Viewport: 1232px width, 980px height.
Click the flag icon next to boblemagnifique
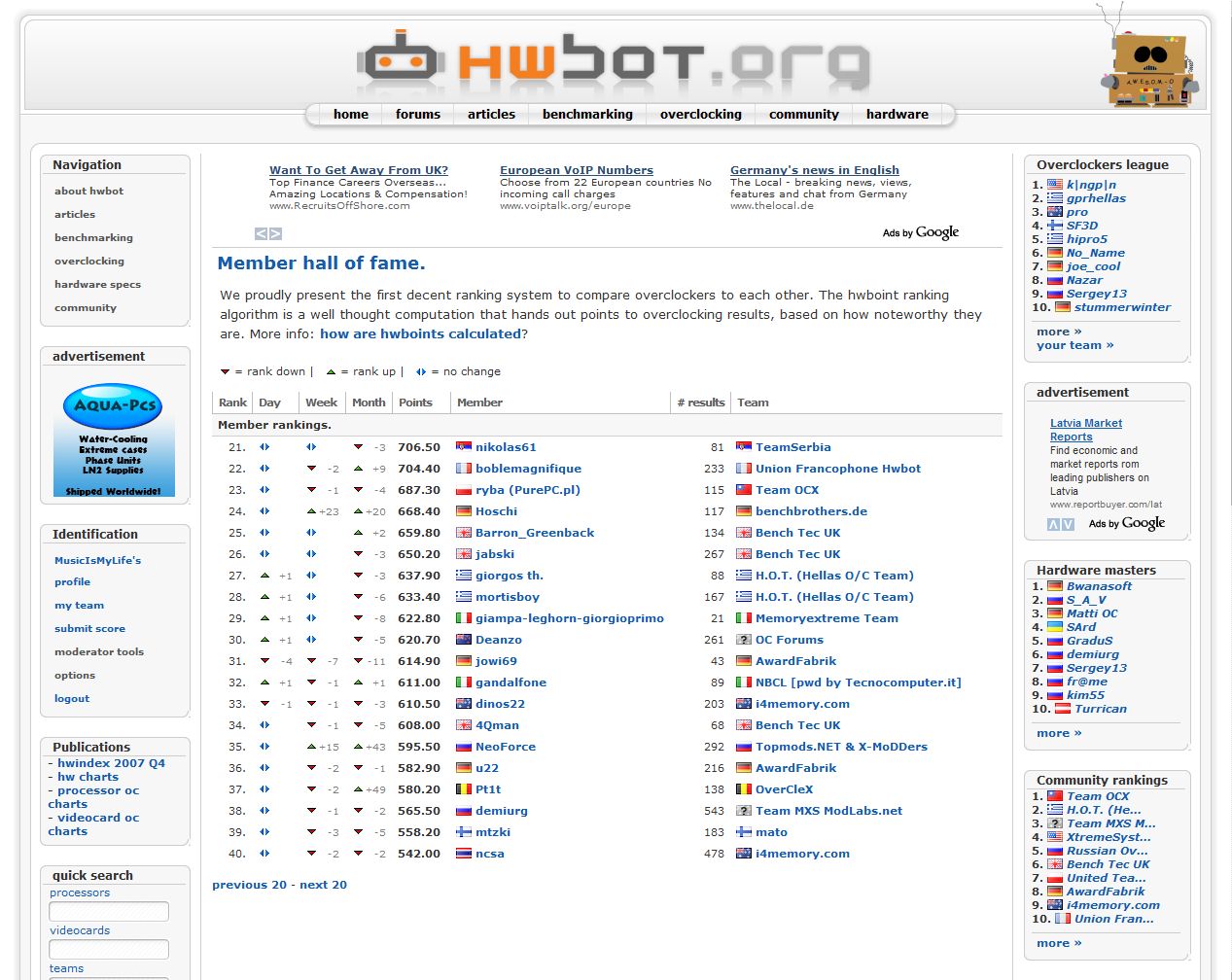coord(464,469)
